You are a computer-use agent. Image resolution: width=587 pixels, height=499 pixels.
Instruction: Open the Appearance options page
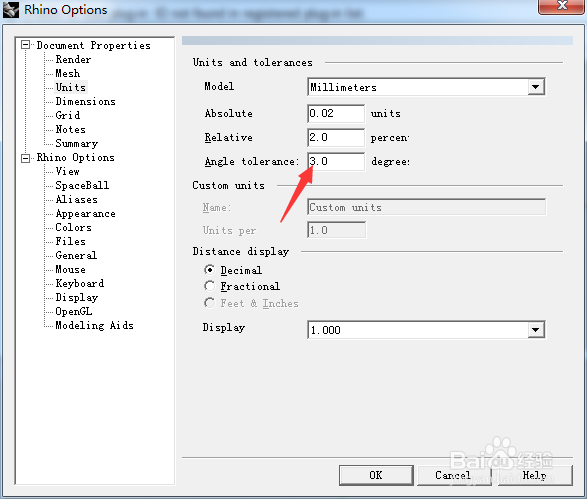85,214
